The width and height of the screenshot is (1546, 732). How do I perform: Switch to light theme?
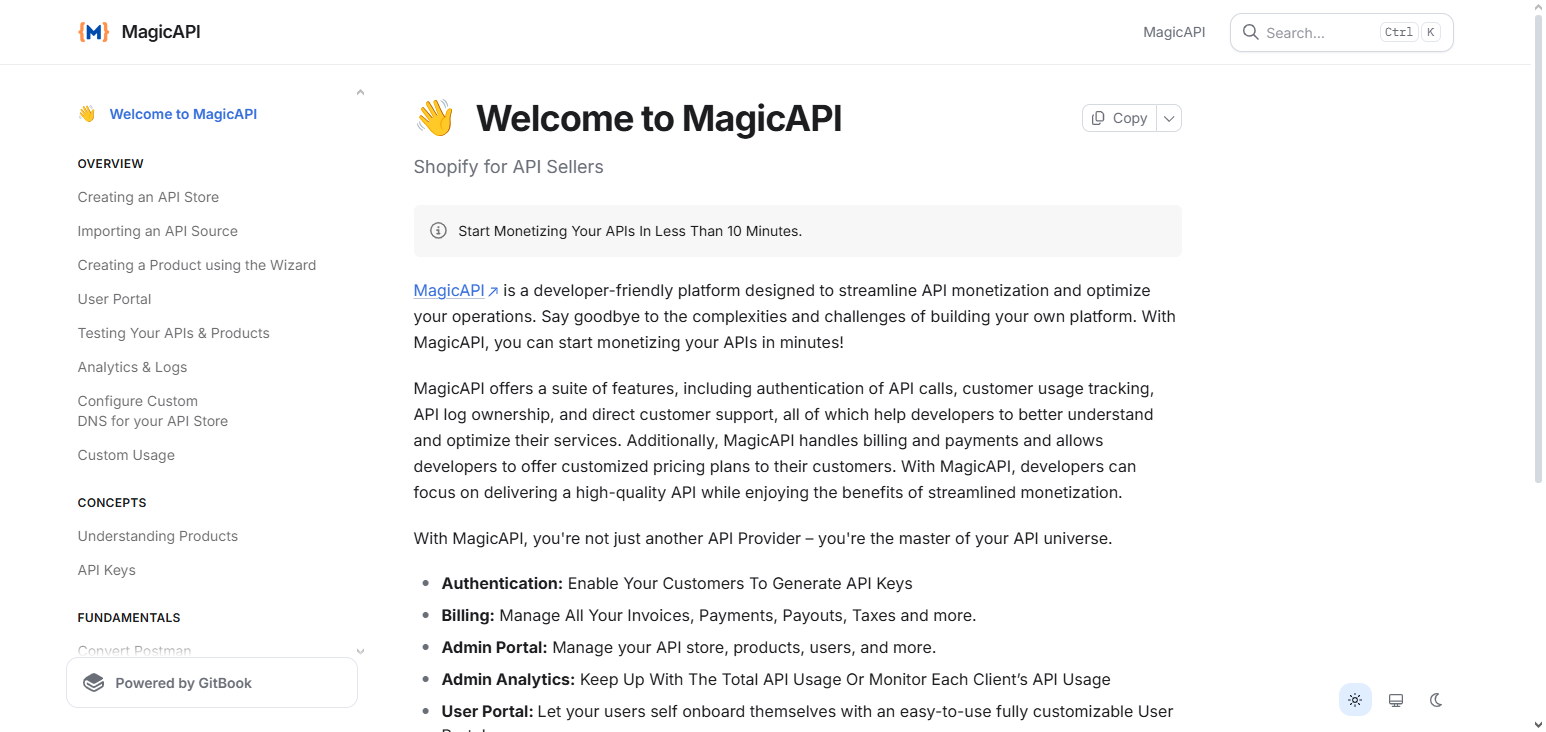click(1355, 700)
